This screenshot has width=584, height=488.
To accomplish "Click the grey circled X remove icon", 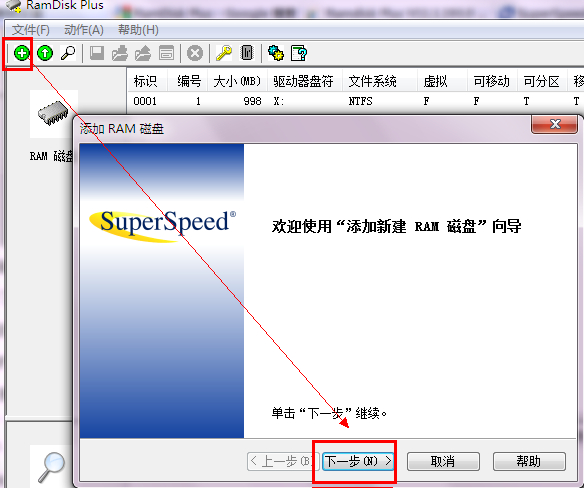I will (195, 53).
